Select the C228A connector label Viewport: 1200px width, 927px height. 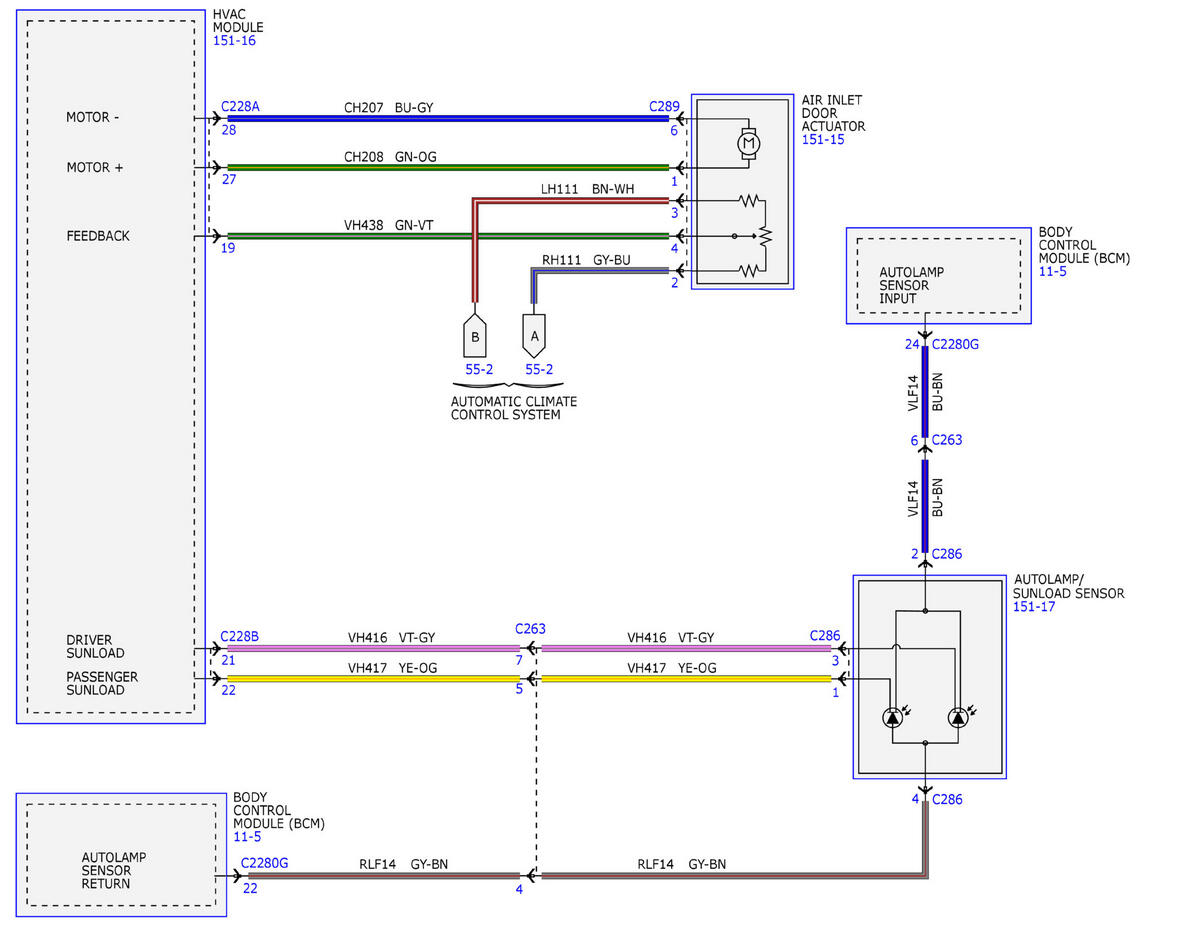click(240, 105)
